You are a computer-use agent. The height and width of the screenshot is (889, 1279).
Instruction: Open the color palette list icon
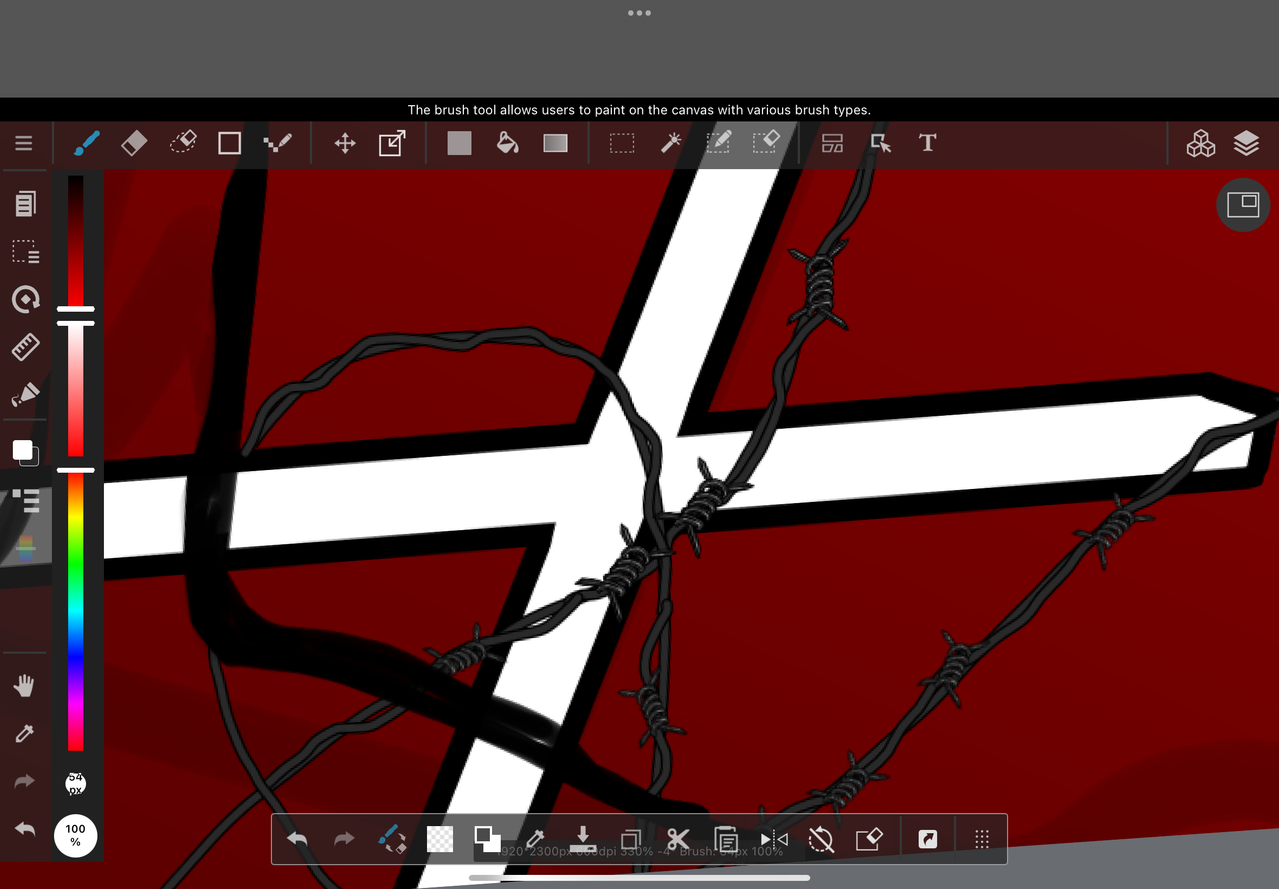26,500
